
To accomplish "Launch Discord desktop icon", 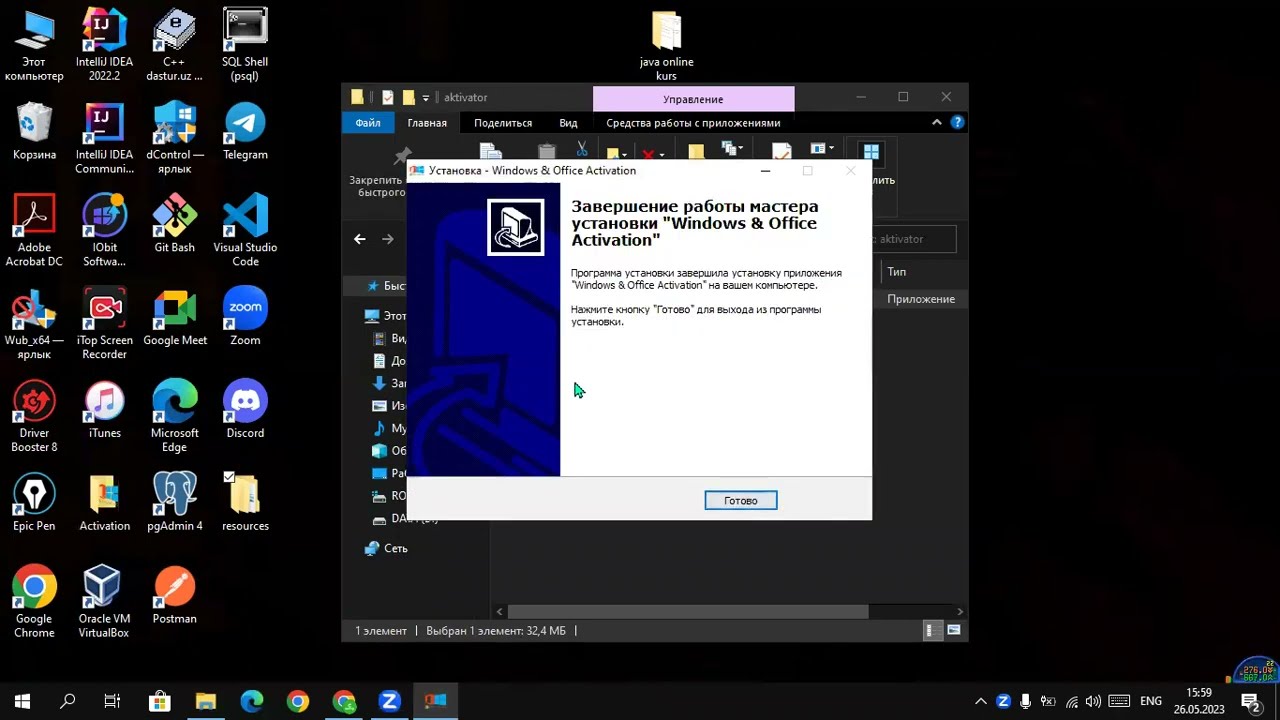I will pyautogui.click(x=245, y=411).
